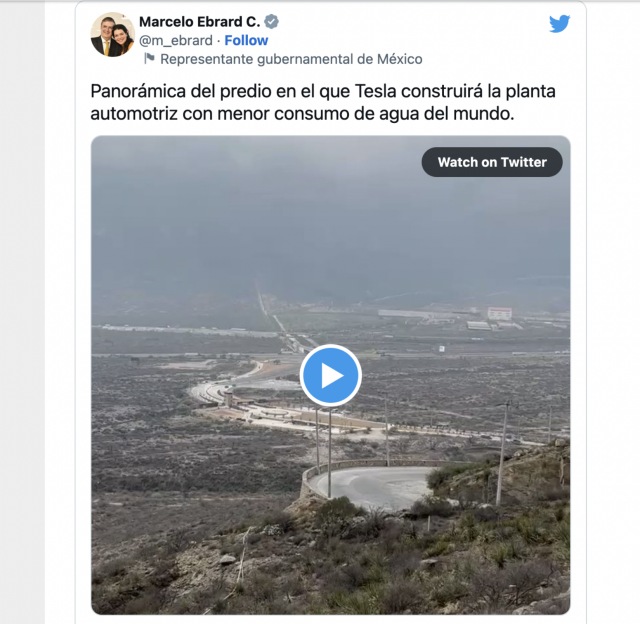Click the verified badge beside Marcelo Ebrard C.
640x624 pixels.
click(x=271, y=22)
